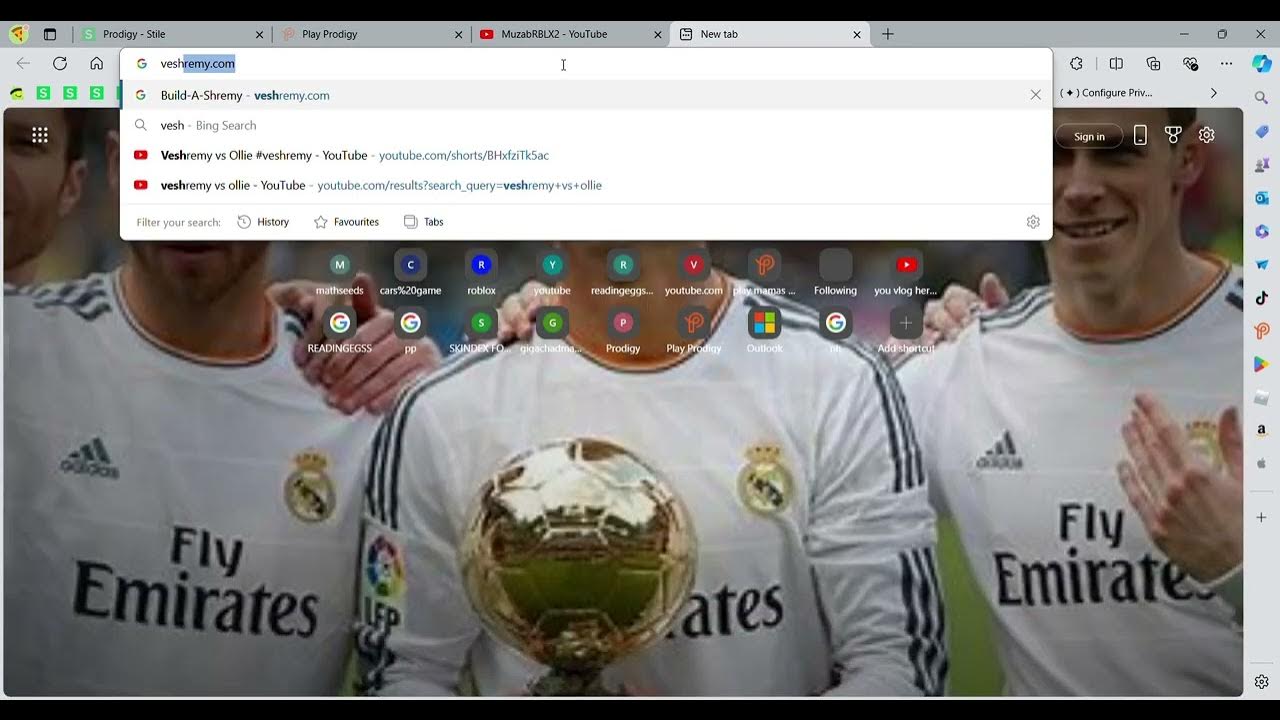Select the vesh - Bing Search suggestion
The width and height of the screenshot is (1280, 720).
pos(586,125)
